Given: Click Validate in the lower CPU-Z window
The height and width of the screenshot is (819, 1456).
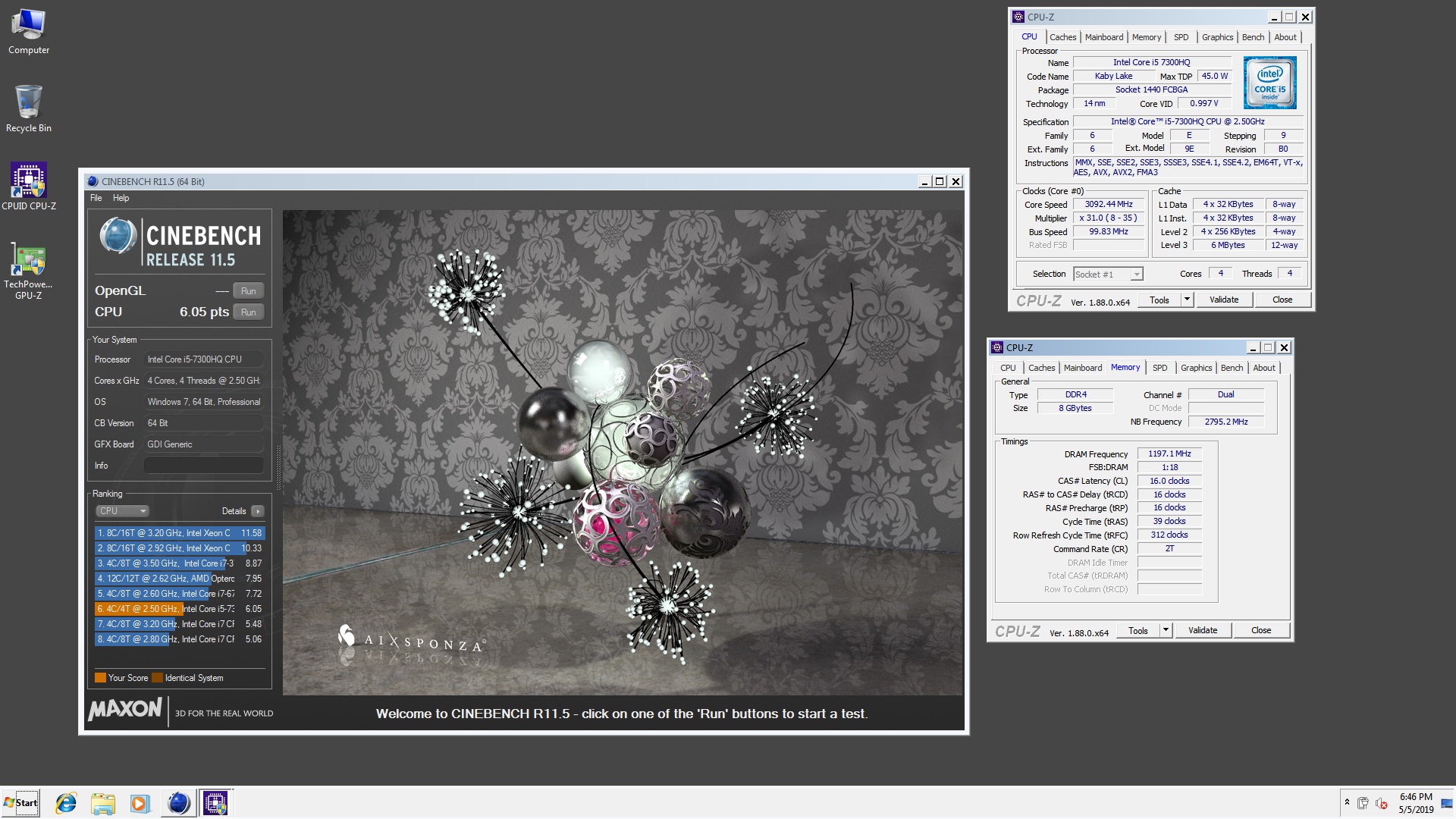Looking at the screenshot, I should [x=1202, y=631].
